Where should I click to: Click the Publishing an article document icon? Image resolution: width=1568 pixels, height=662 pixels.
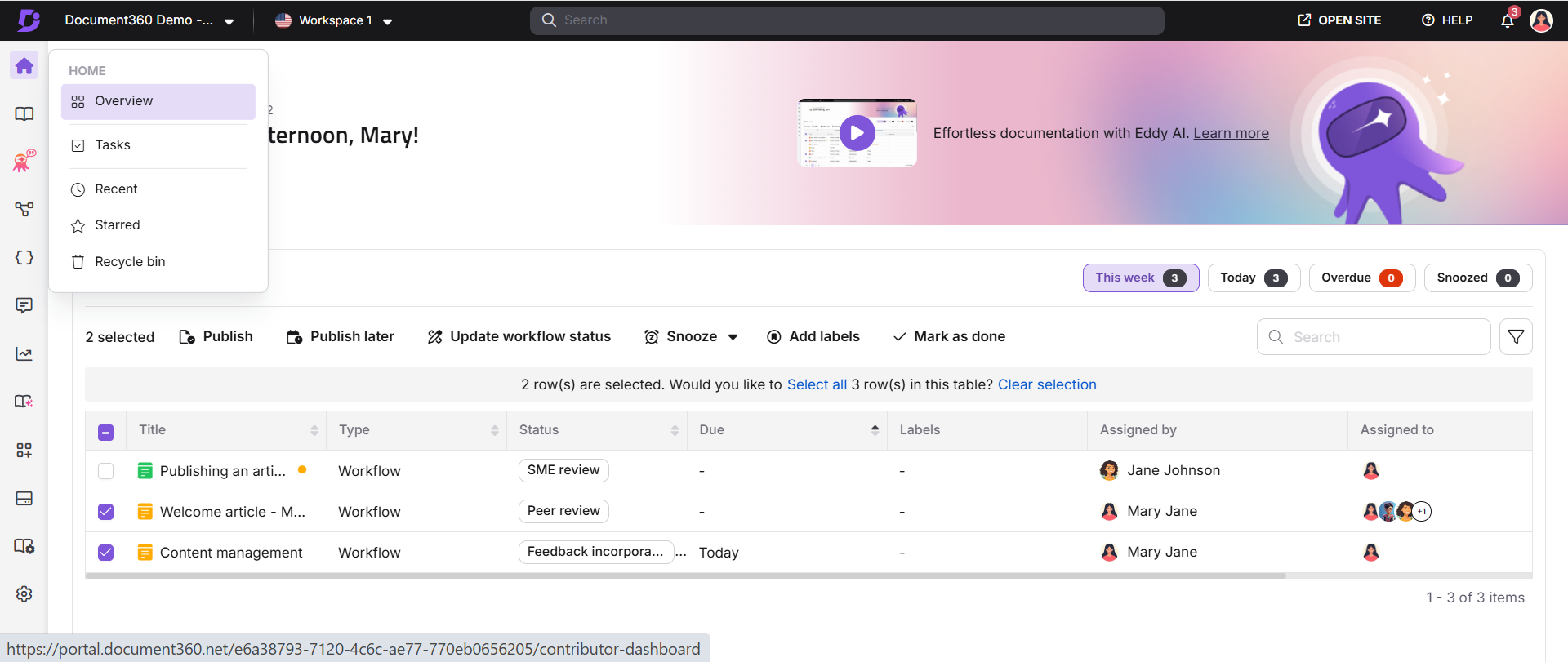coord(145,470)
